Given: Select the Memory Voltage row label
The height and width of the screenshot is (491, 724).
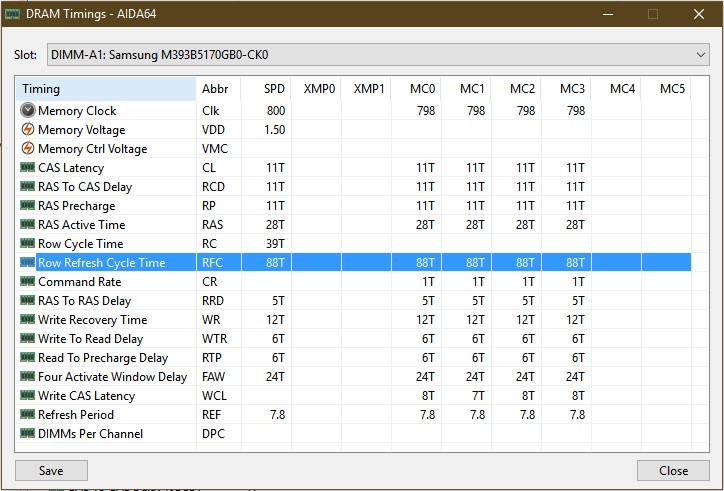Looking at the screenshot, I should (x=82, y=130).
